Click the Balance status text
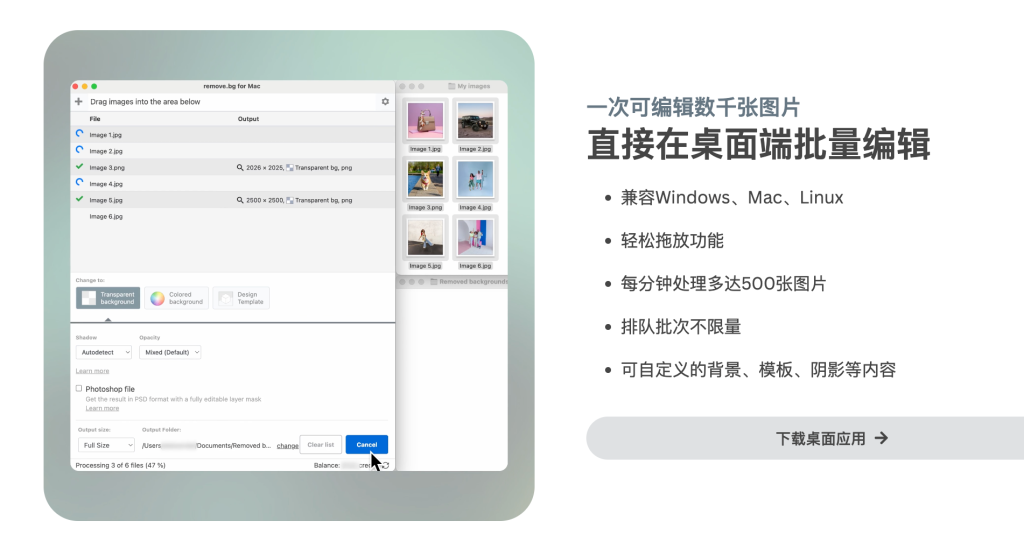 point(344,465)
